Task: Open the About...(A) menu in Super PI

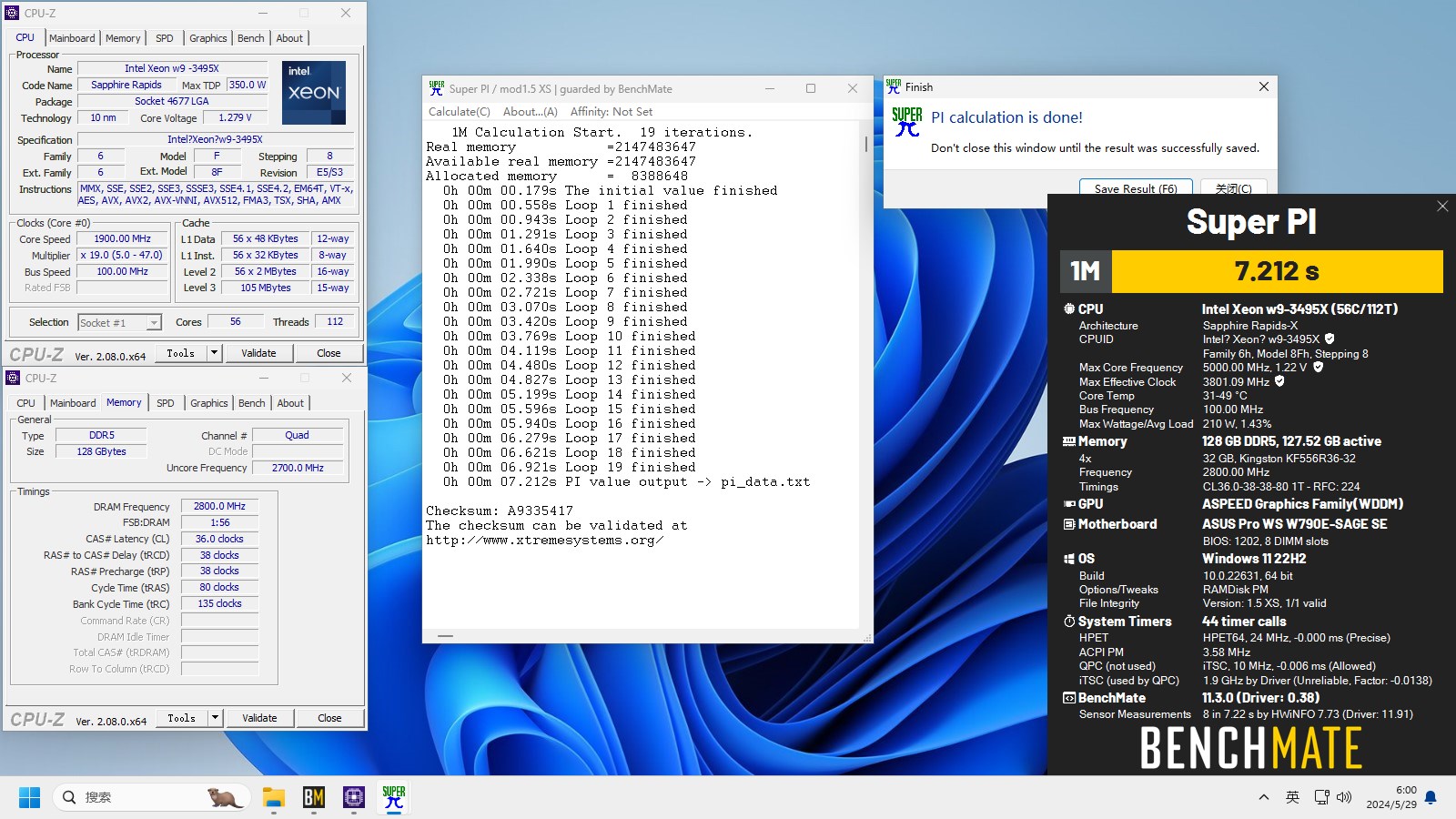Action: tap(531, 112)
